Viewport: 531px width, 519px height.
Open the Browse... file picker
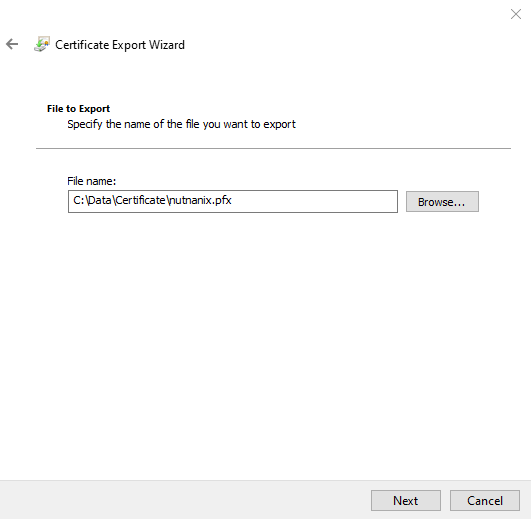pos(442,201)
